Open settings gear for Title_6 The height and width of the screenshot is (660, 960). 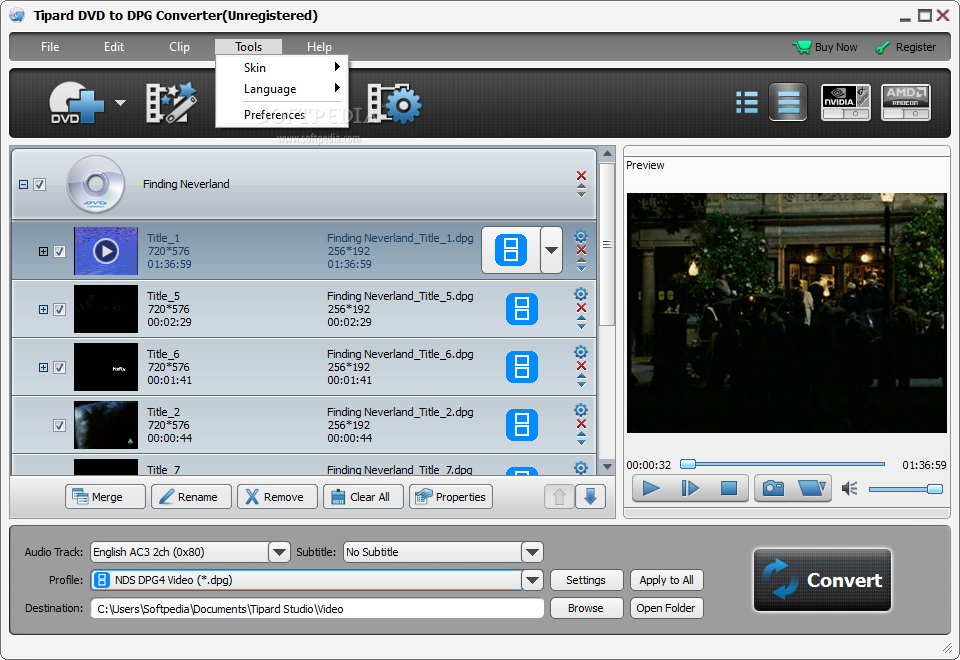pyautogui.click(x=581, y=352)
